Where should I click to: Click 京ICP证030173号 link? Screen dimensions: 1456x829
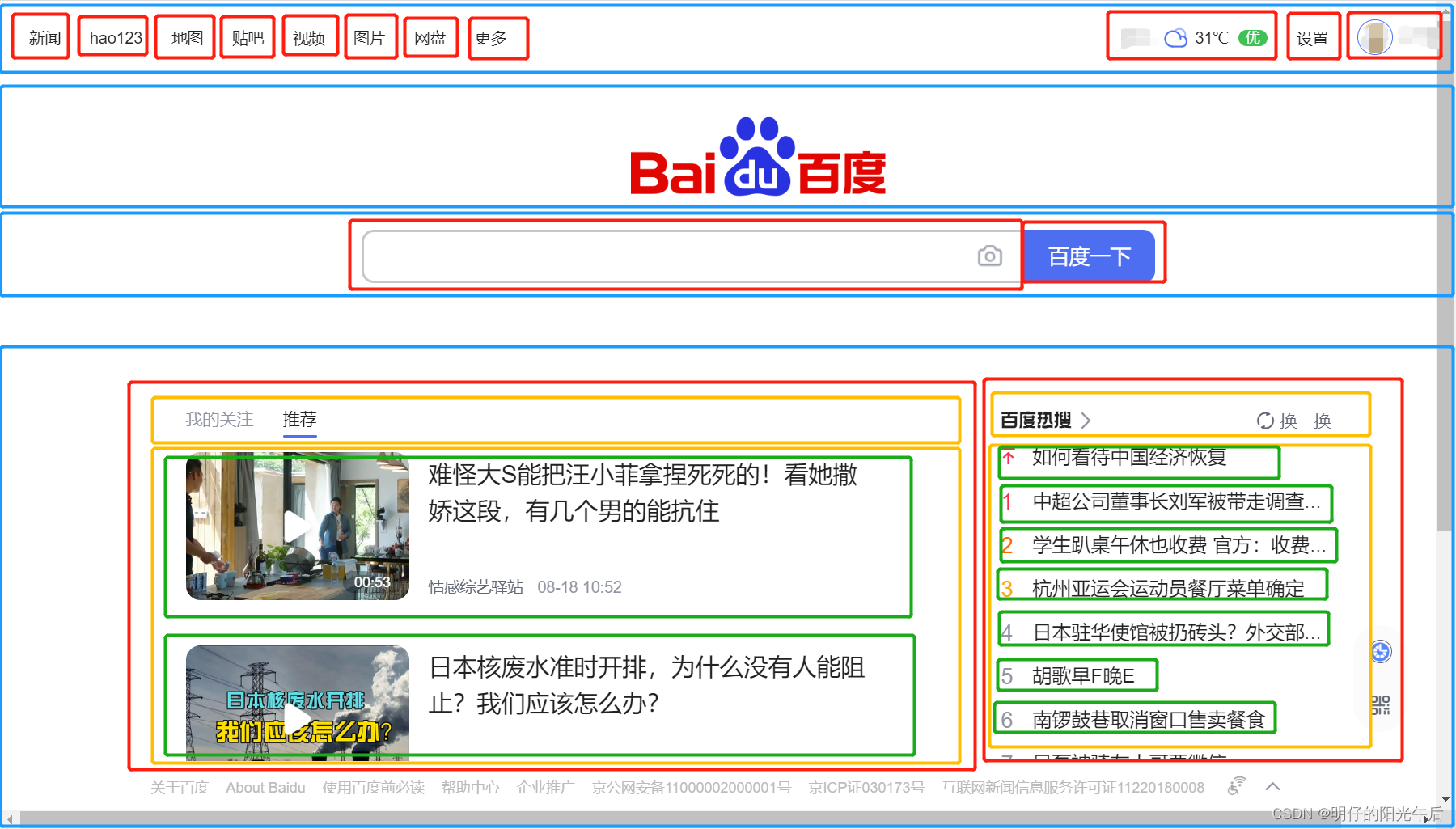[866, 787]
